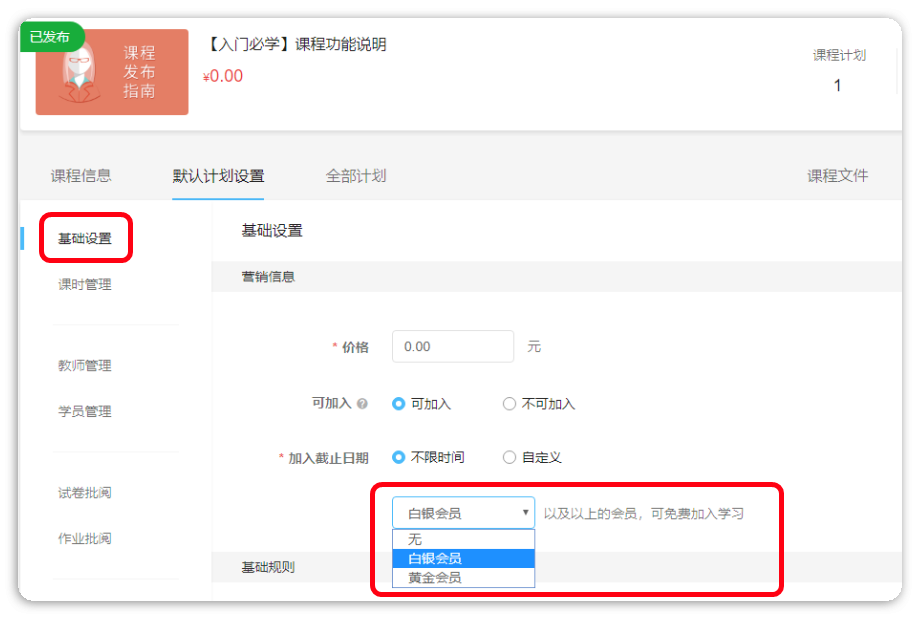Open the 课程文件 tab

838,176
